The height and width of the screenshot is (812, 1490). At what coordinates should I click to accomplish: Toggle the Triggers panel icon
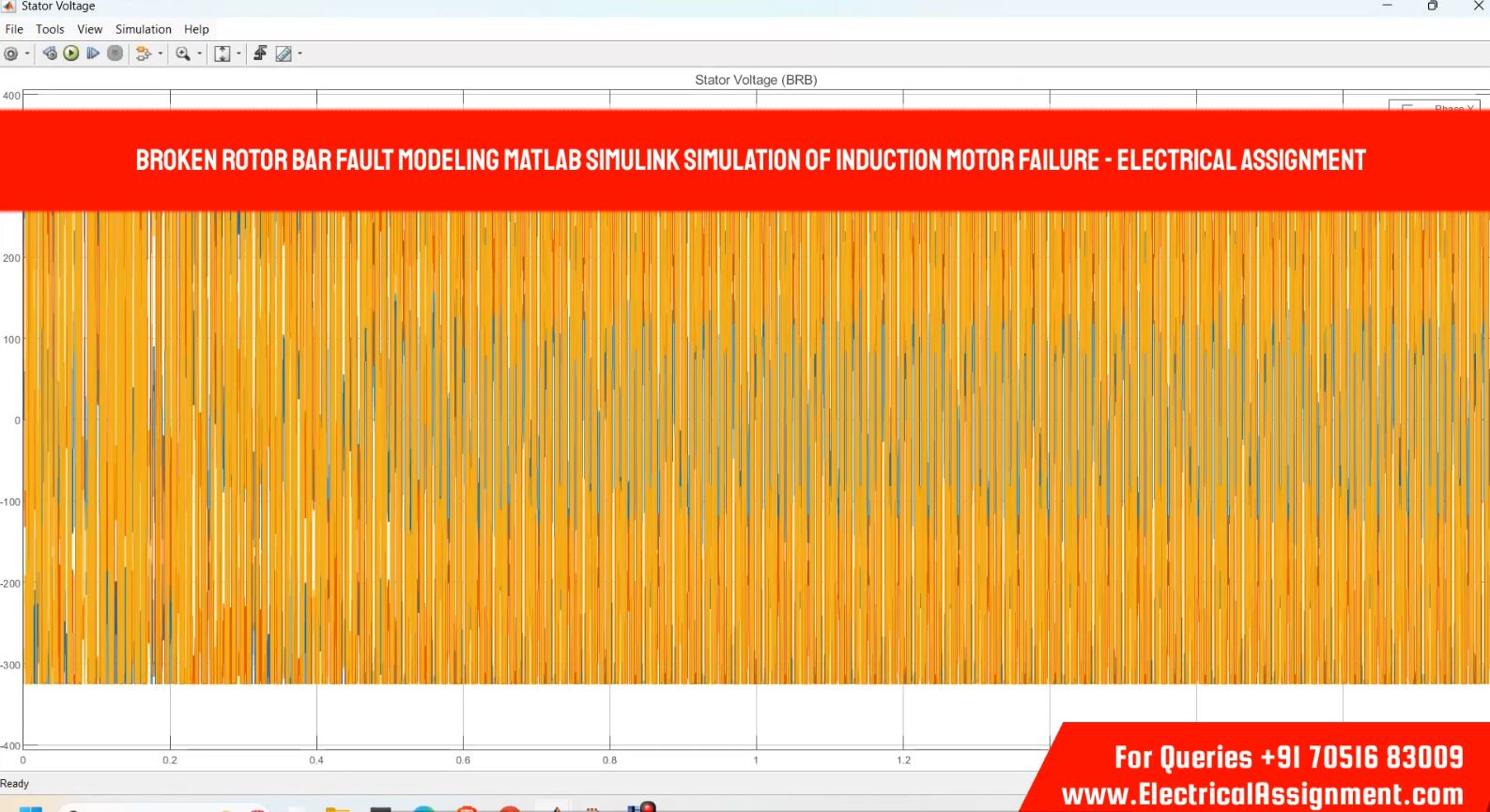pyautogui.click(x=260, y=54)
